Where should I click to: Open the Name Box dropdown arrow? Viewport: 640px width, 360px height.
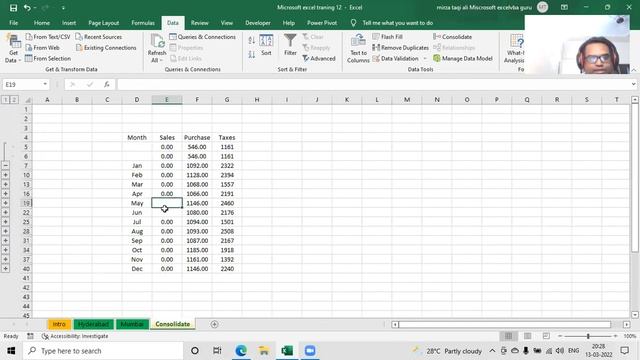[x=45, y=84]
